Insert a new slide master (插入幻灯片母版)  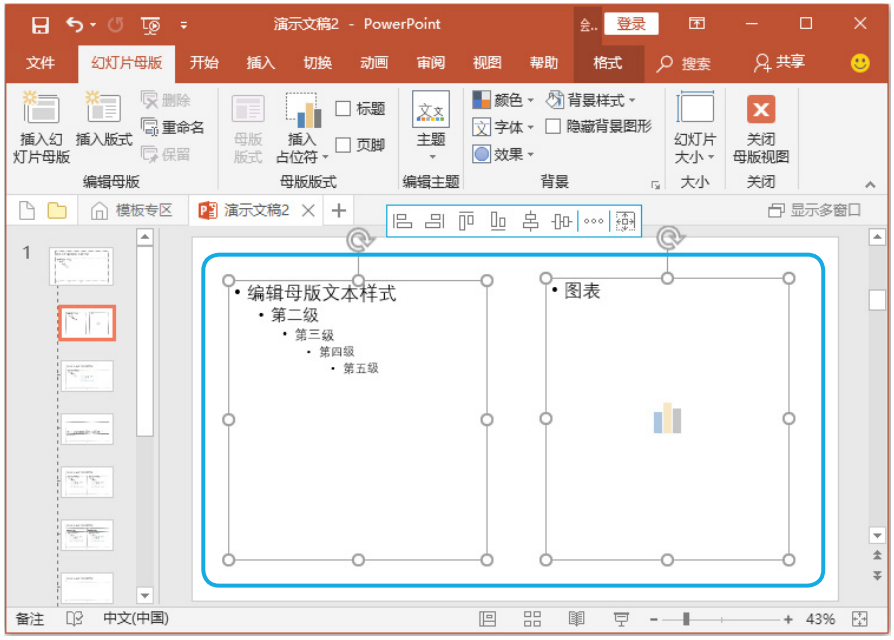(41, 127)
